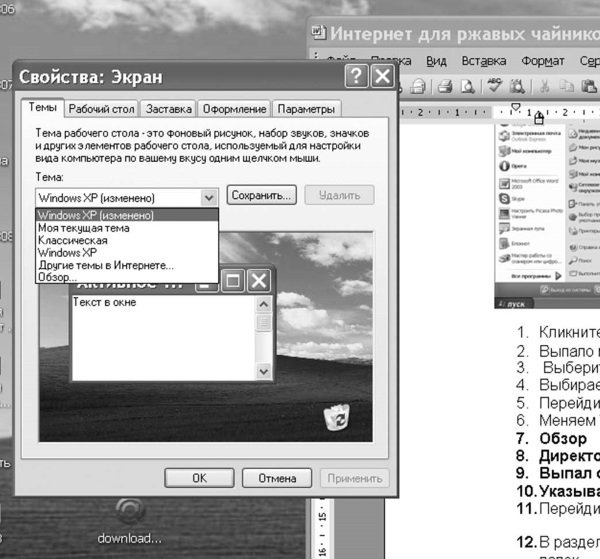Image resolution: width=600 pixels, height=559 pixels.
Task: Click the theme preview sample window
Action: (x=172, y=325)
